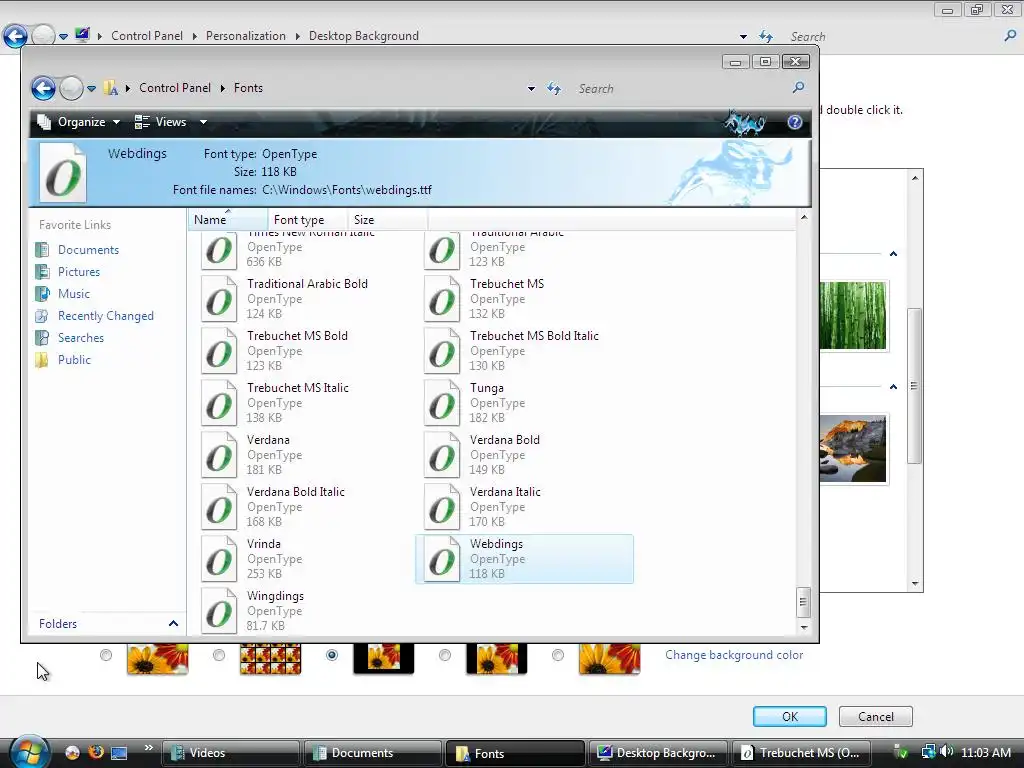The height and width of the screenshot is (768, 1024).
Task: Select the fifth picture position radio button
Action: click(x=558, y=655)
